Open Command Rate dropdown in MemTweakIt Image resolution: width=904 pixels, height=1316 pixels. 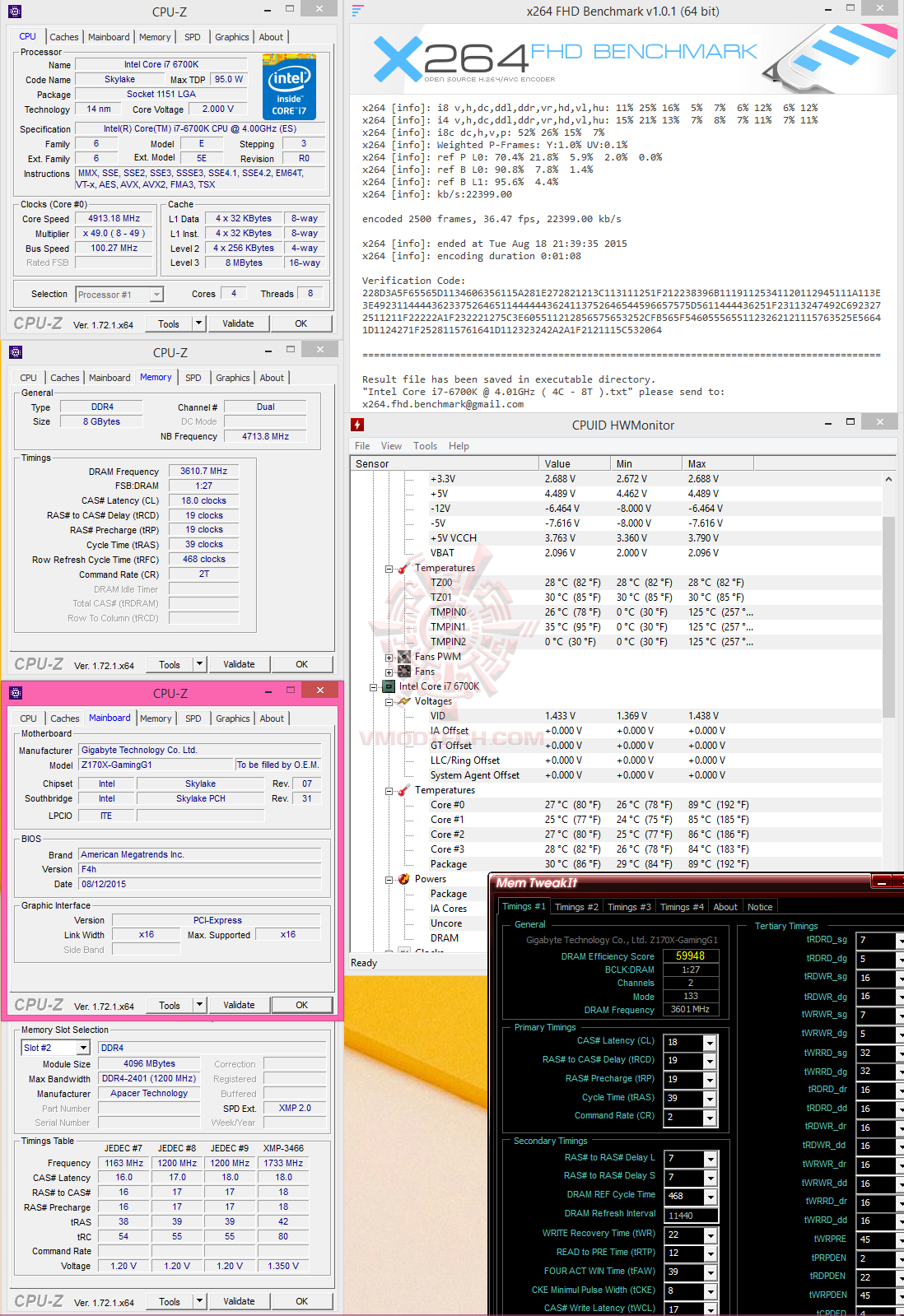(x=710, y=1118)
